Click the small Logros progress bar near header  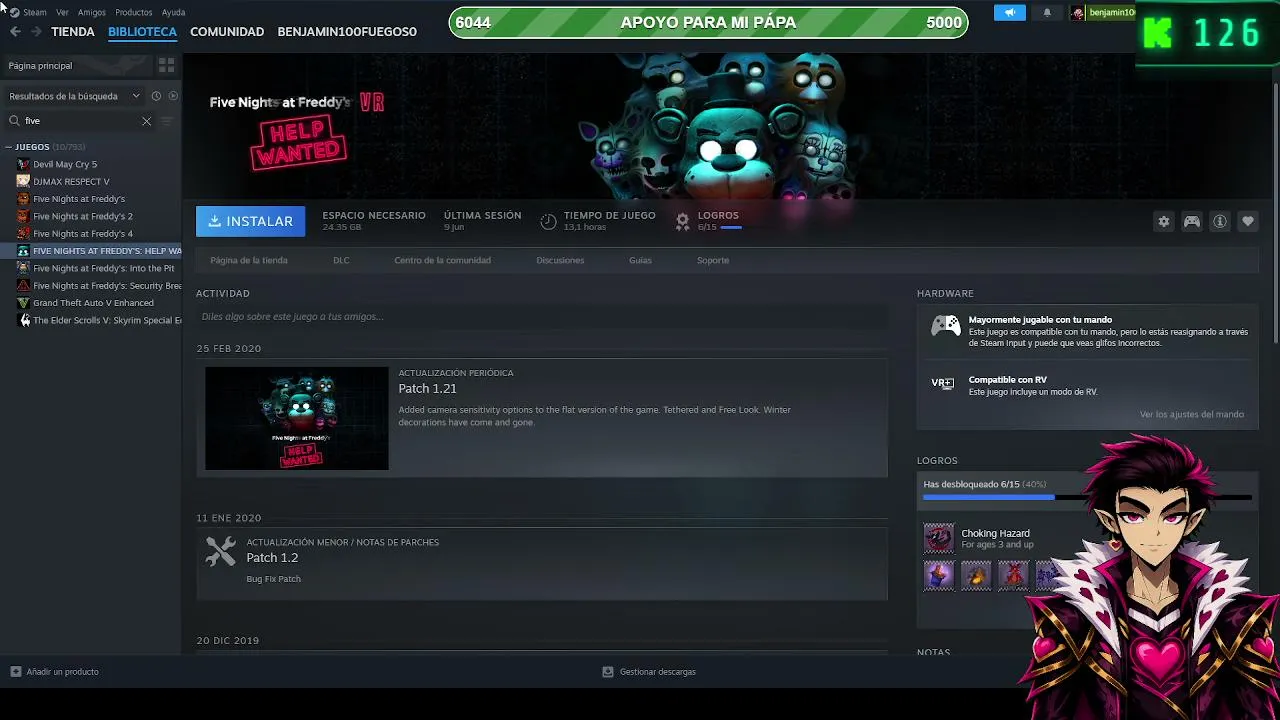[x=731, y=228]
